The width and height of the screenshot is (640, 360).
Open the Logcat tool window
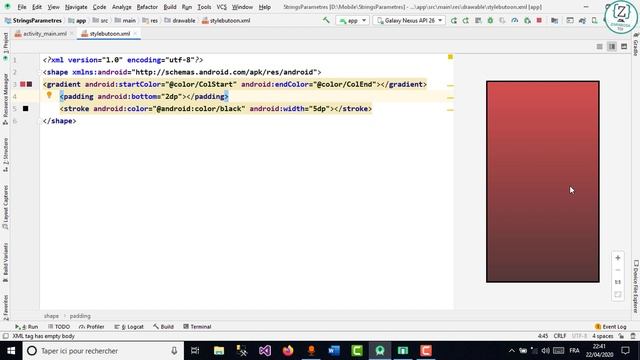coord(129,327)
